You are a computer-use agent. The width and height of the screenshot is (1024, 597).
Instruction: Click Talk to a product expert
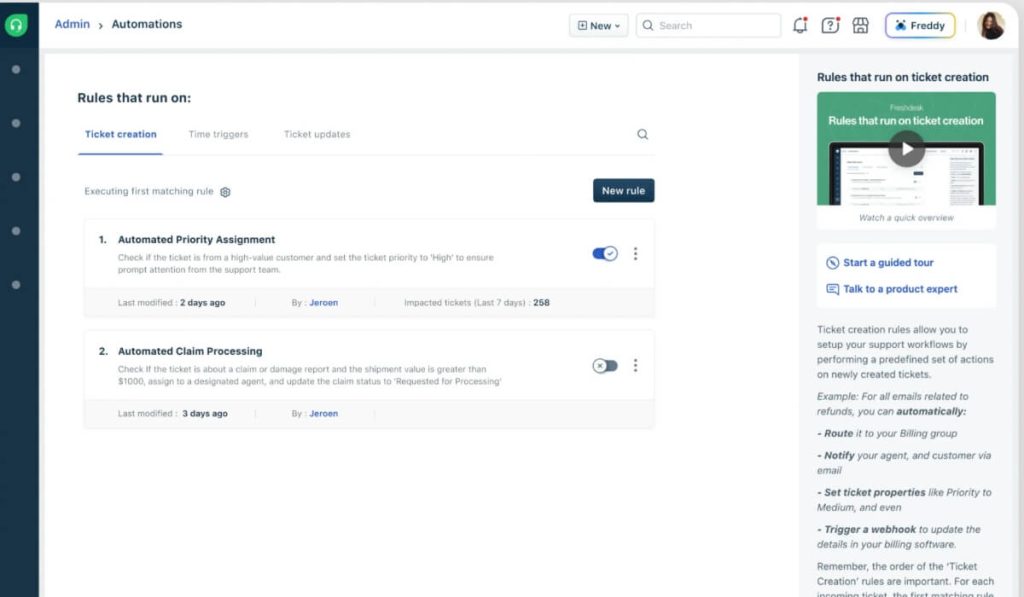[x=898, y=287]
